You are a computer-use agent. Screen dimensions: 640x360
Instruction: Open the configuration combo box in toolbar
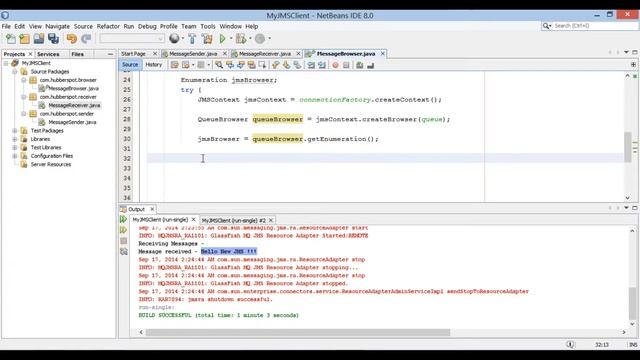tap(132, 39)
